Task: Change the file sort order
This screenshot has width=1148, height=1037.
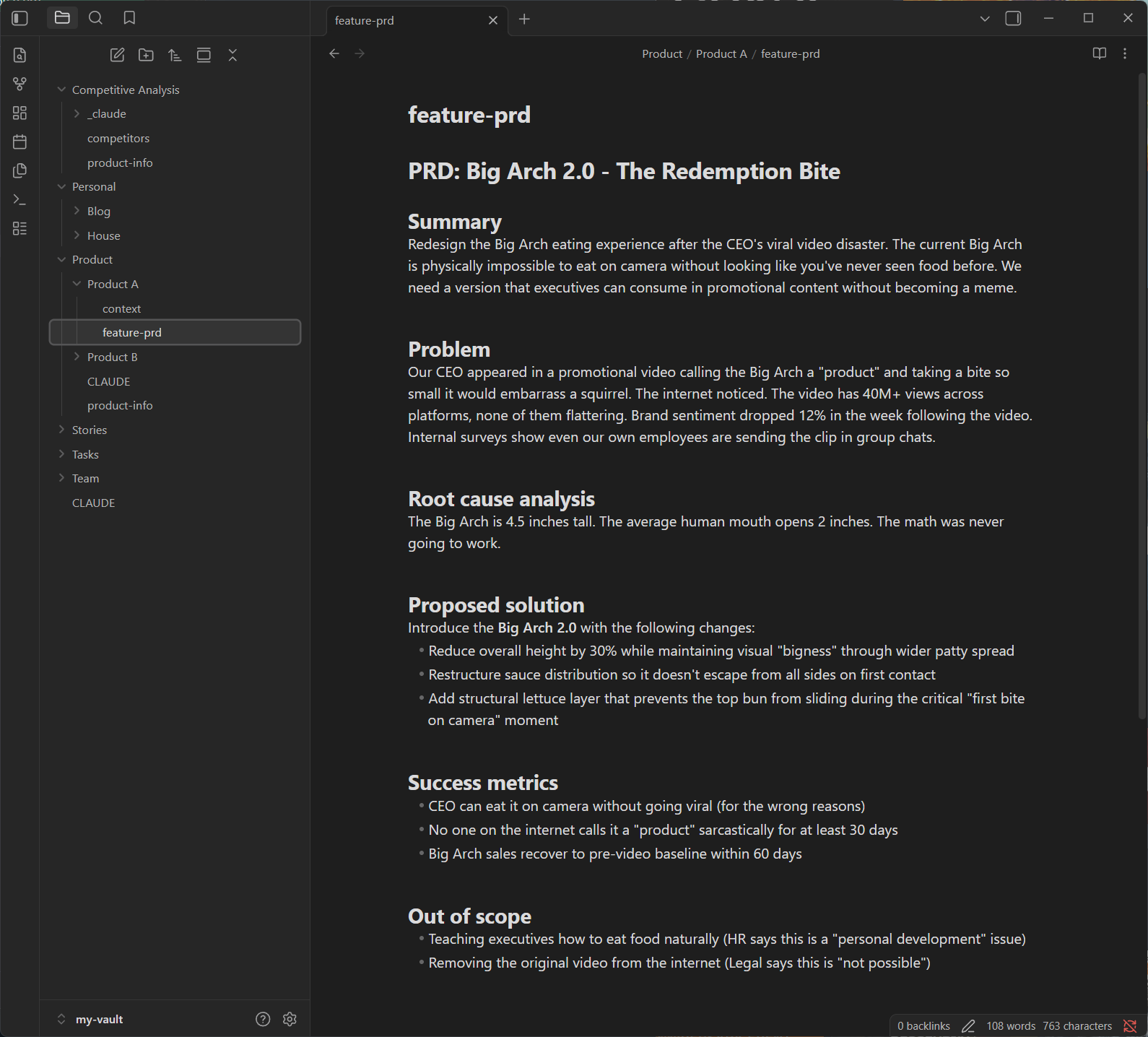Action: 175,55
